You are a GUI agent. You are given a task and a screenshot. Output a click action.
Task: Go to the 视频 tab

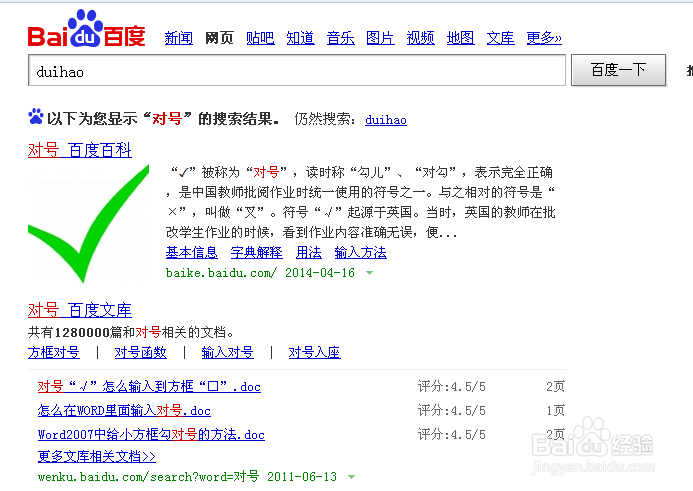pos(421,38)
